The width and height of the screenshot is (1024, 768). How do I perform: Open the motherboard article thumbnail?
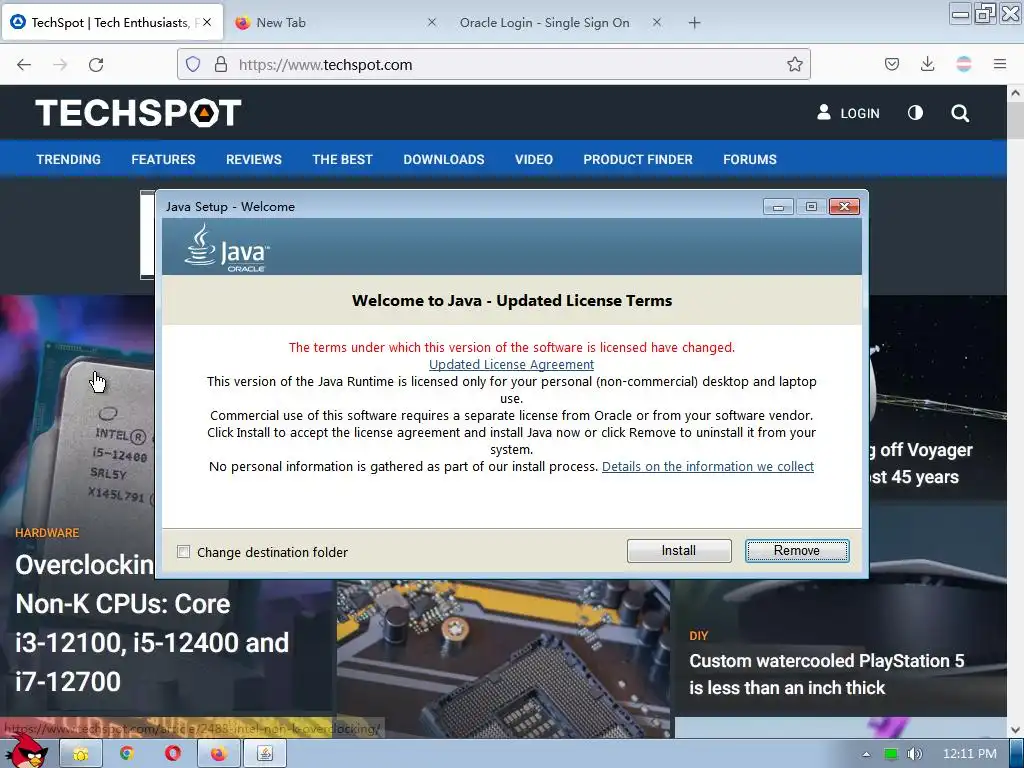(504, 658)
